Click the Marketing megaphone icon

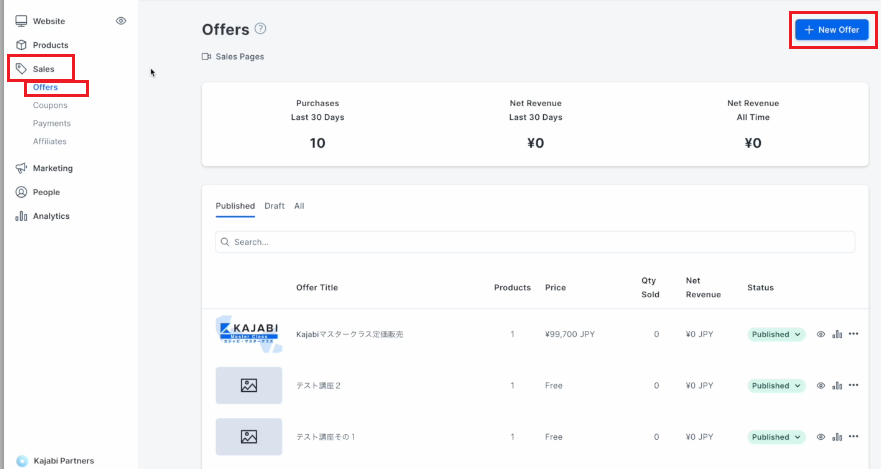(x=21, y=168)
